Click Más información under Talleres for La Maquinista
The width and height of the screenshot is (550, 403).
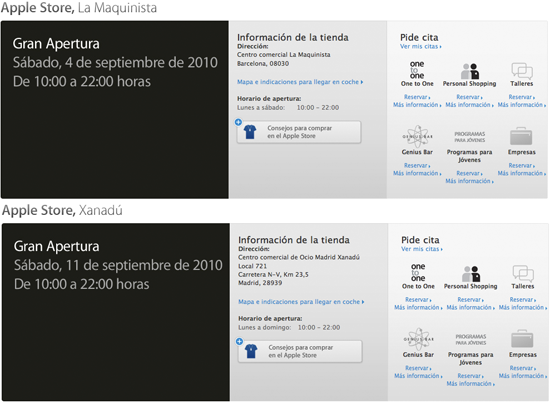(522, 105)
